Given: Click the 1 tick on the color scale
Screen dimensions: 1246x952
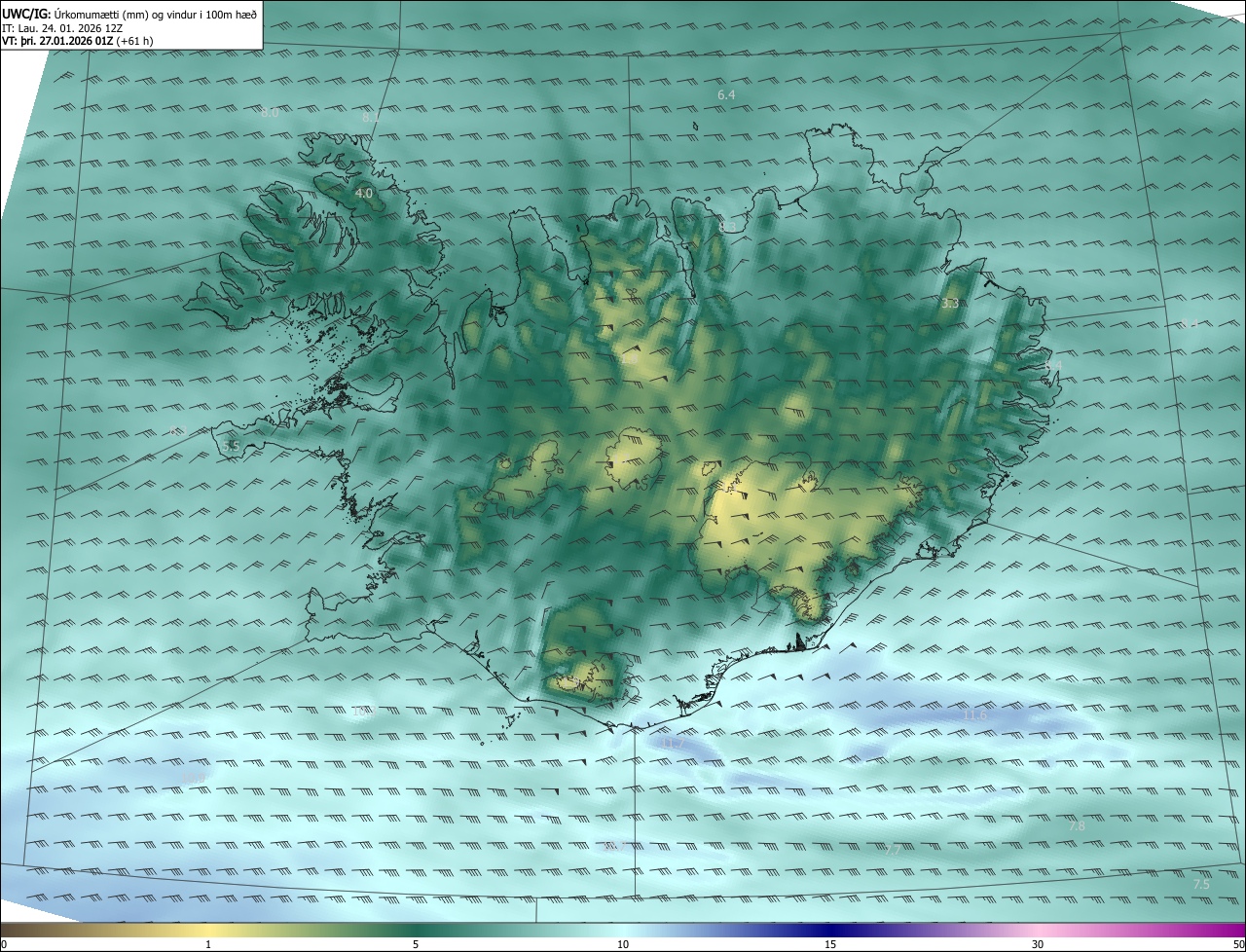Looking at the screenshot, I should click(x=208, y=944).
